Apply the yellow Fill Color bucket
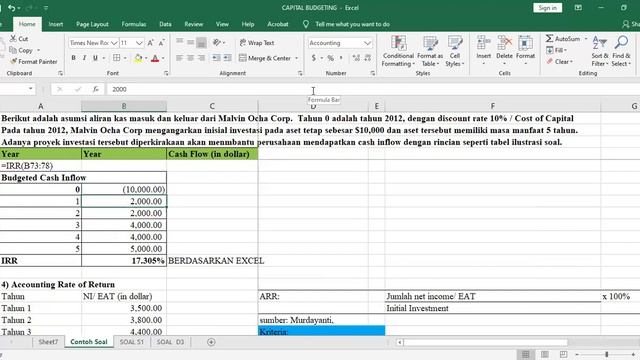The image size is (640, 360). [138, 58]
